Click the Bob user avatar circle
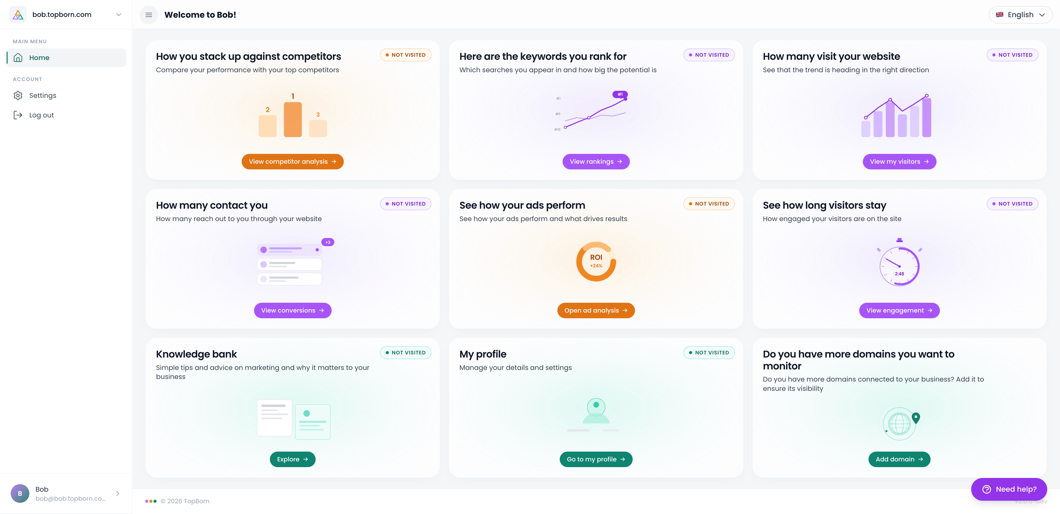The width and height of the screenshot is (1060, 514). [20, 494]
